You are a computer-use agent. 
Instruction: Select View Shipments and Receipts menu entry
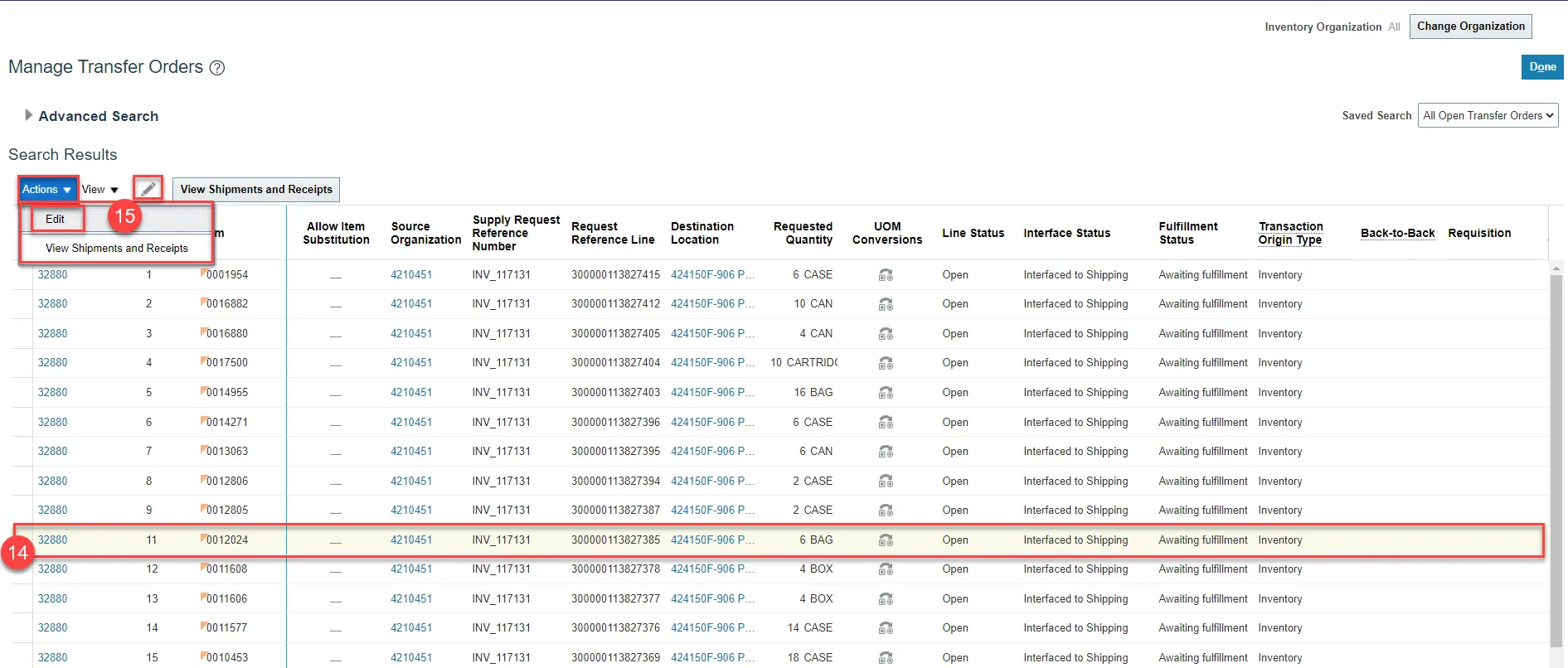117,248
